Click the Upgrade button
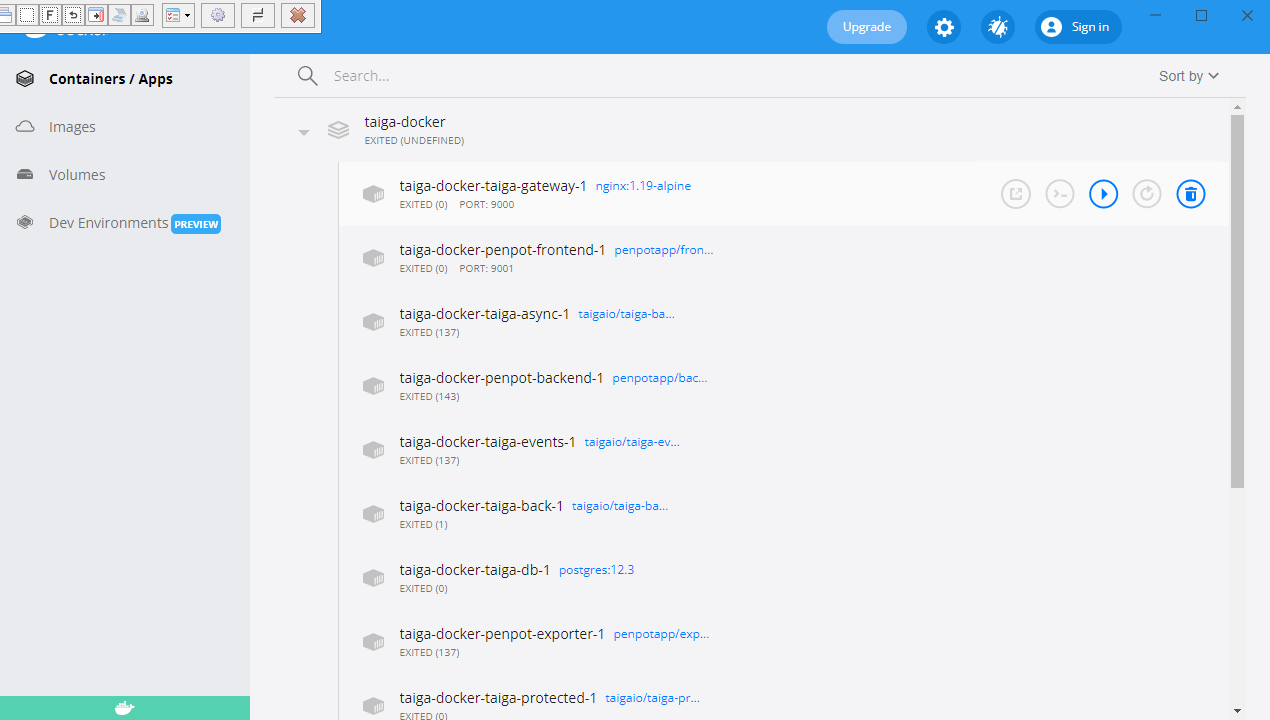This screenshot has height=720, width=1270. tap(867, 27)
